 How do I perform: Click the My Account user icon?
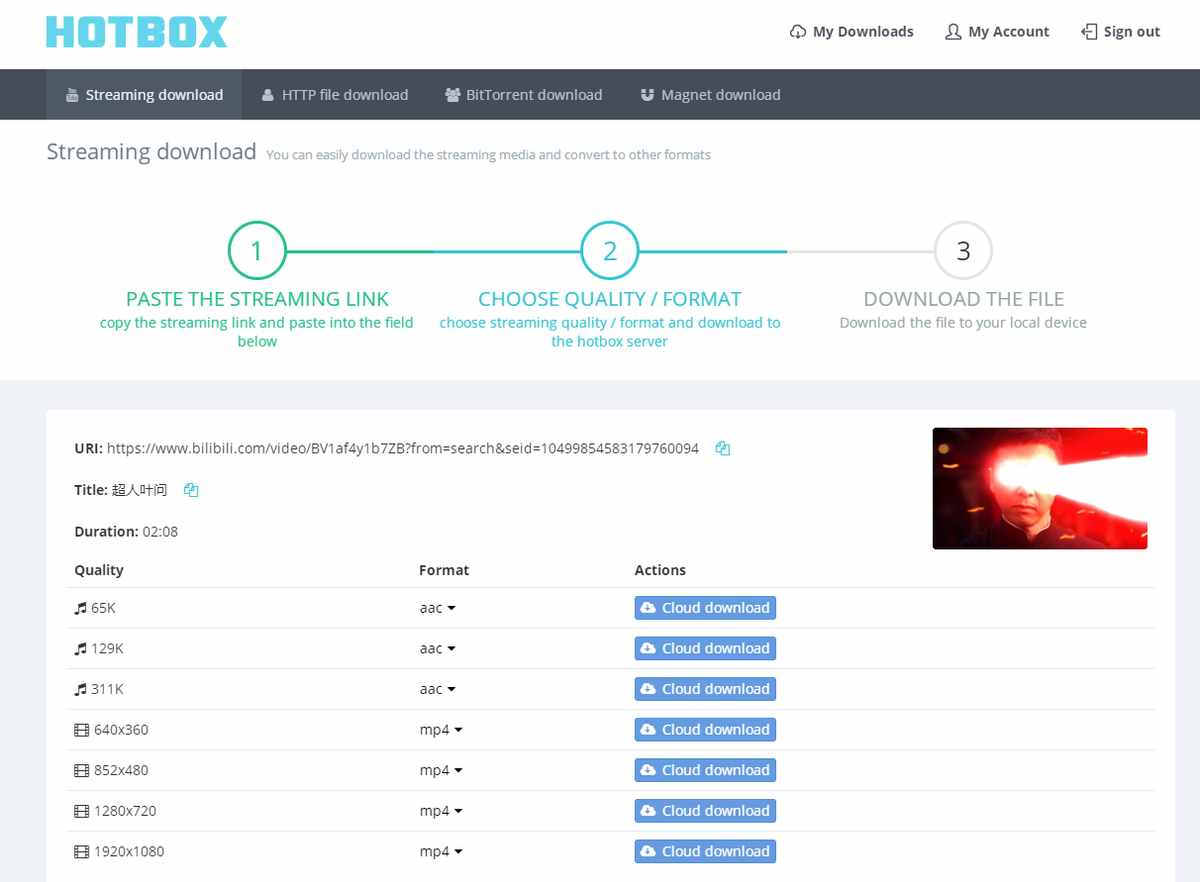[953, 32]
